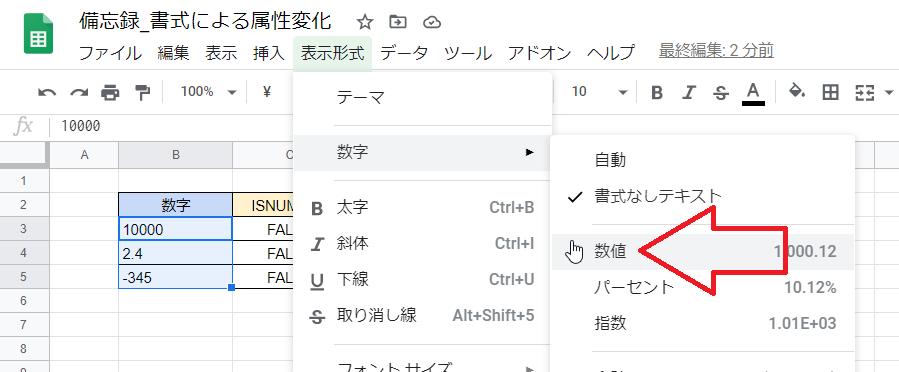Open the font size 10 dropdown

[600, 92]
